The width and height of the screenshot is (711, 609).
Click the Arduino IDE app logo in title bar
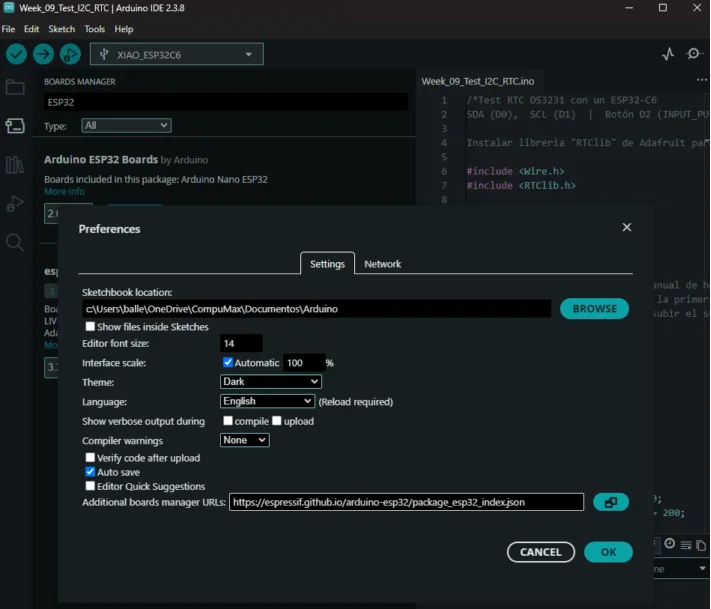coord(9,7)
